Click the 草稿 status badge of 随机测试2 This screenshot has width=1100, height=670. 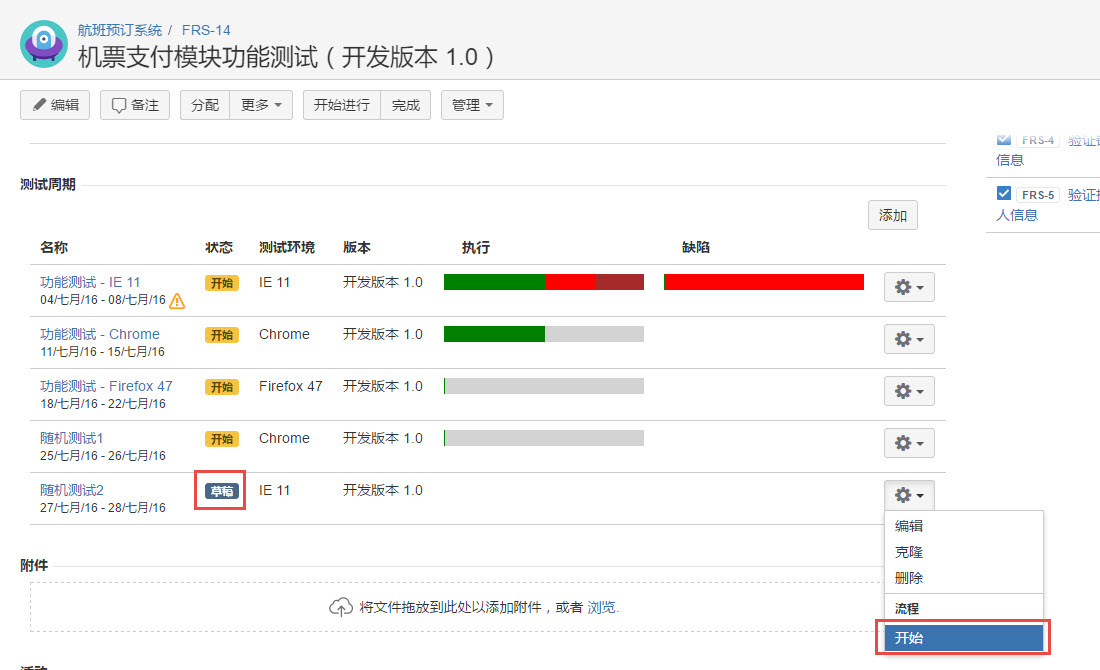pos(222,491)
